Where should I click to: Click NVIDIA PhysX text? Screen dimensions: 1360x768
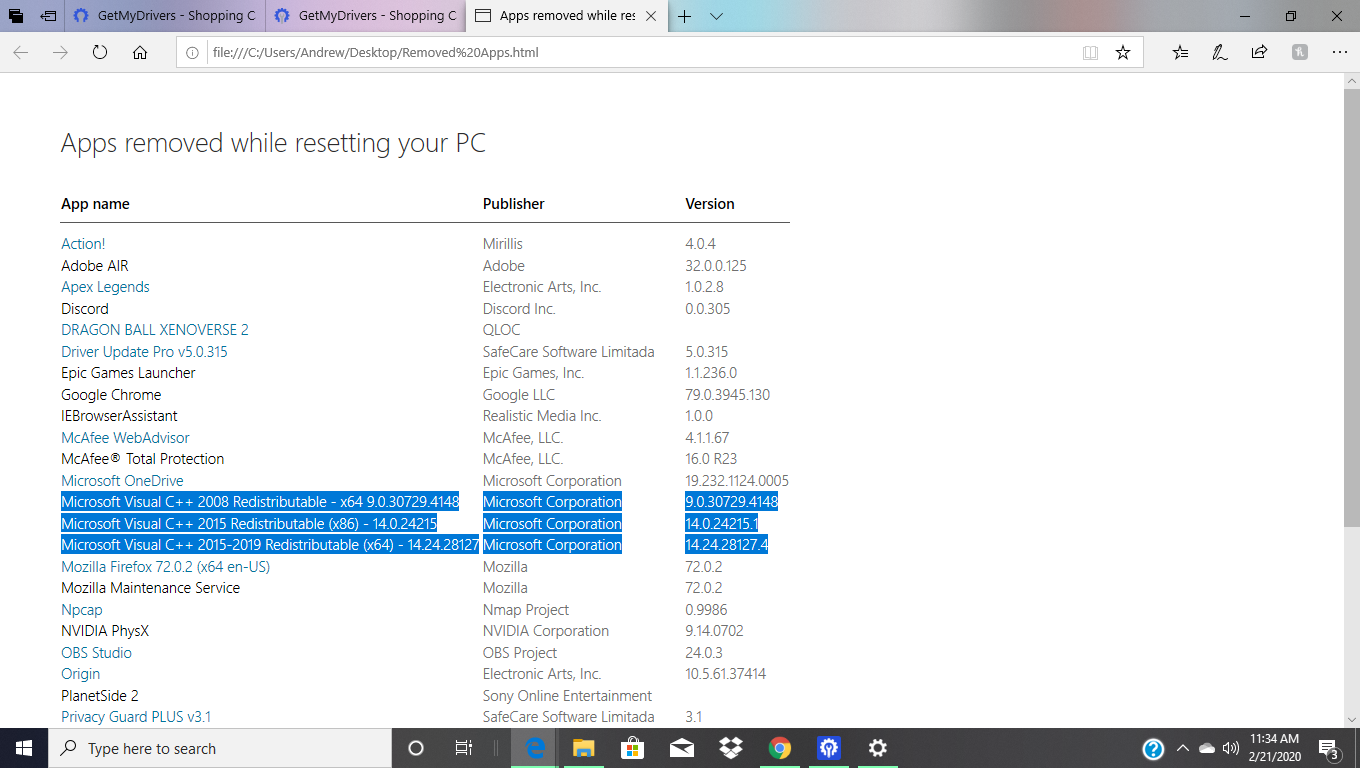[x=105, y=631]
